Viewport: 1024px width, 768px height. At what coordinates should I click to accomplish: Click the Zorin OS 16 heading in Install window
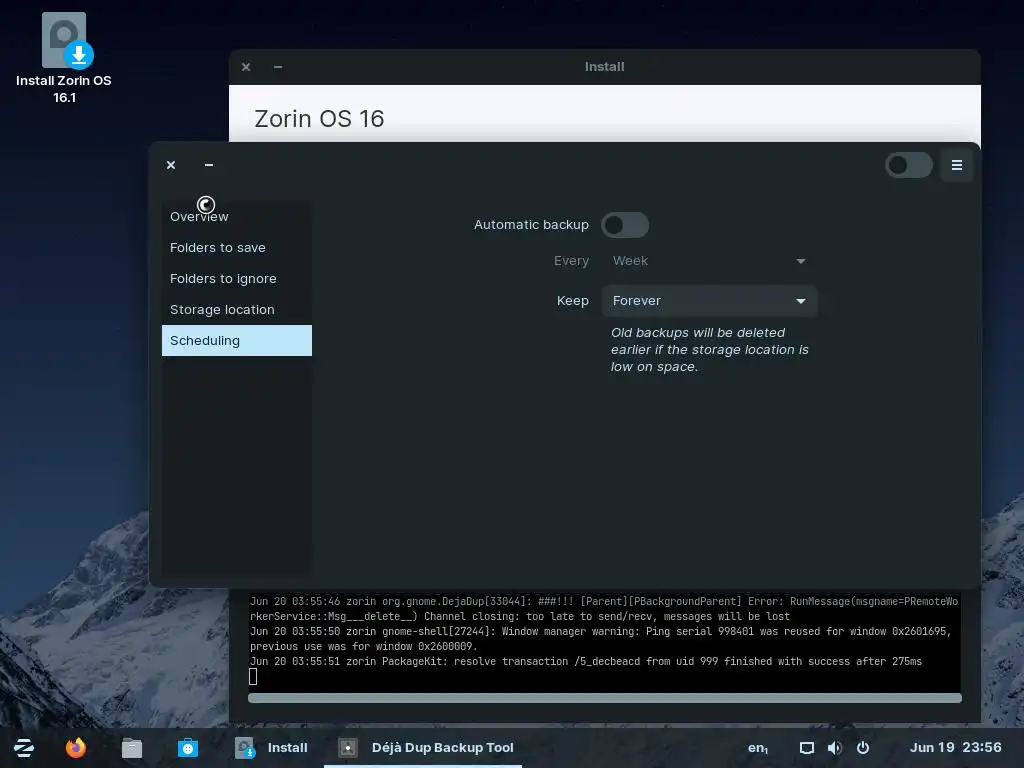tap(319, 119)
